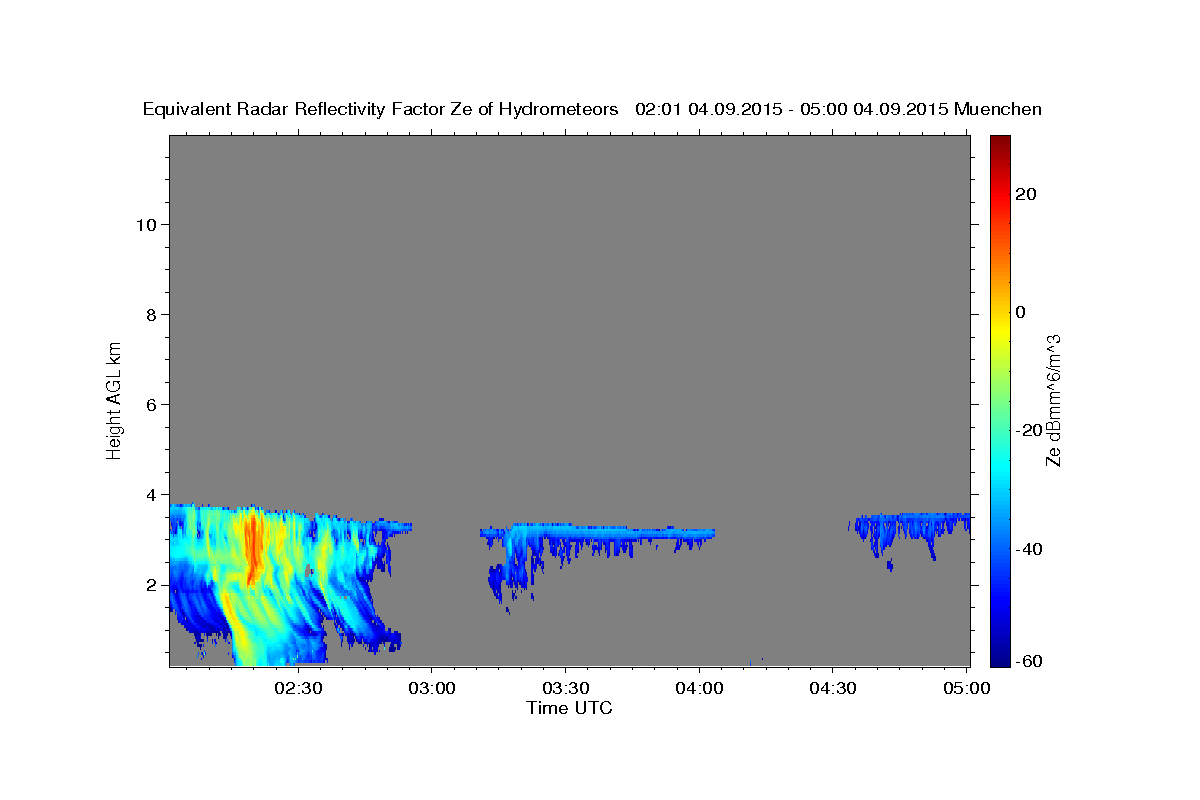Click the height tick label 6

tap(152, 405)
